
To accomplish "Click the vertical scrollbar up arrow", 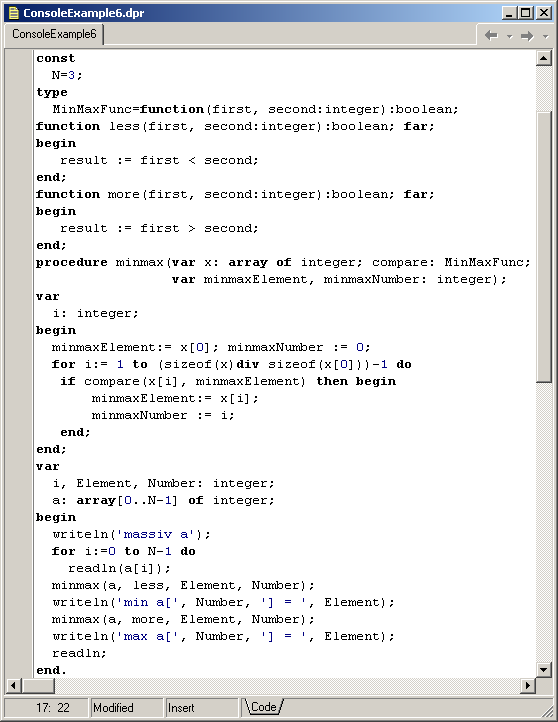I will point(544,58).
